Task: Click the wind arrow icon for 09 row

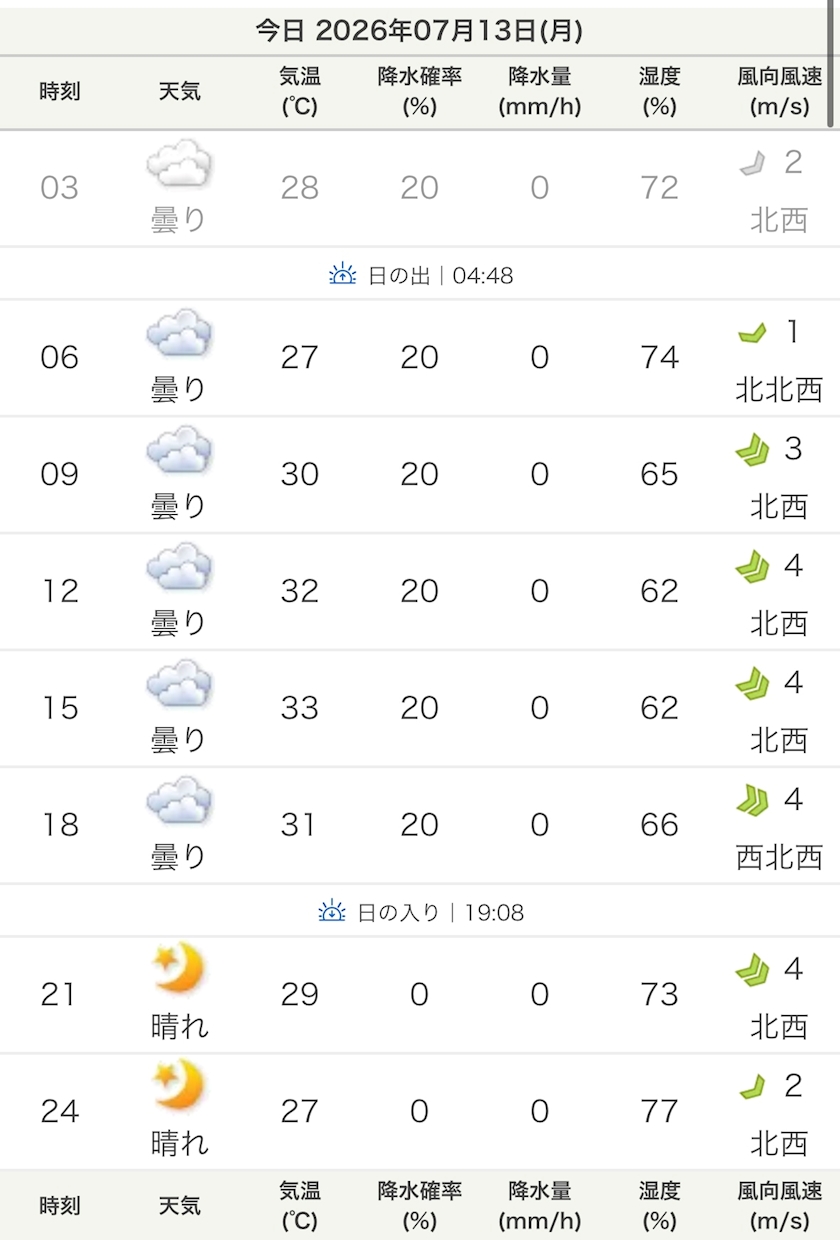Action: pos(752,450)
